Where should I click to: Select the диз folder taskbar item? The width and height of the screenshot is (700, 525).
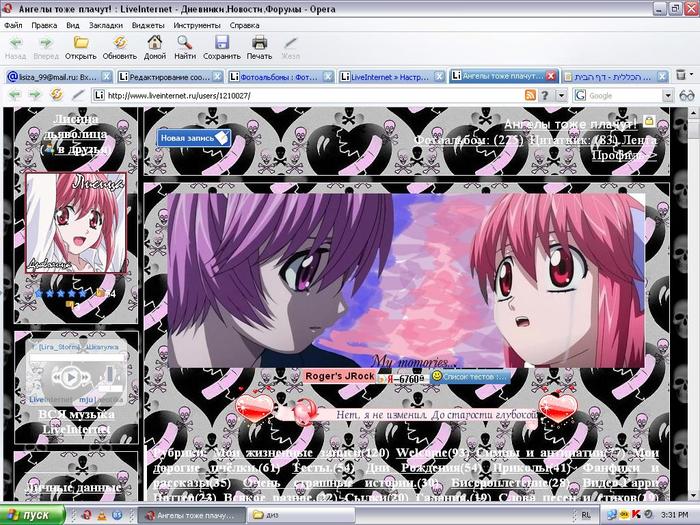[x=301, y=515]
